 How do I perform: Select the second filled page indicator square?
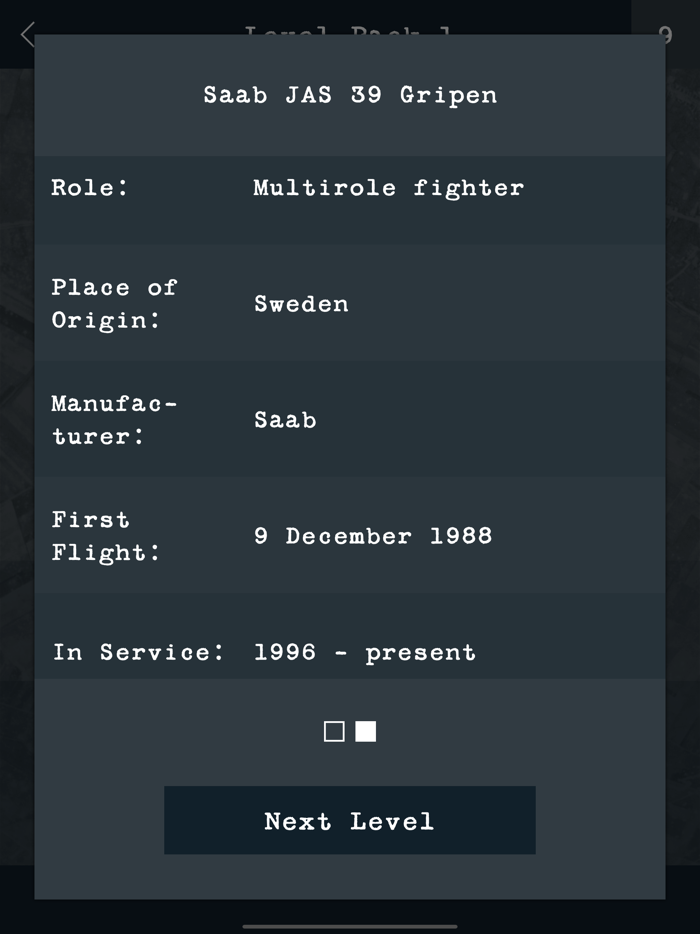(366, 731)
